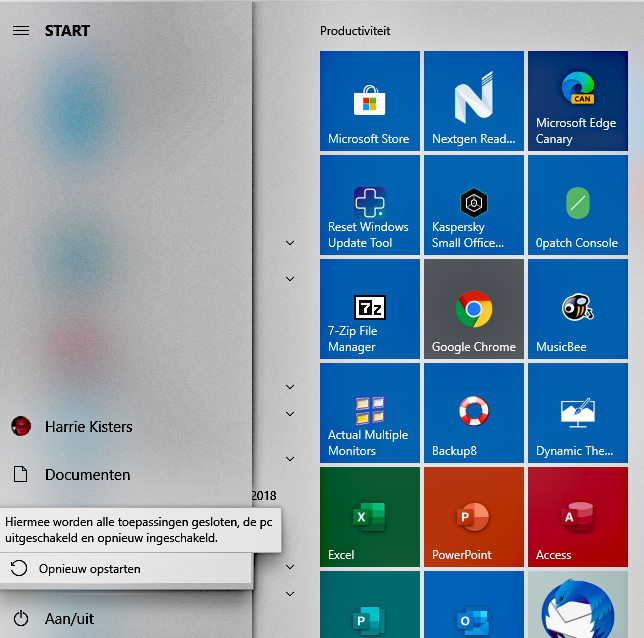
Task: Launch MusicBee from Start tiles
Action: click(577, 309)
